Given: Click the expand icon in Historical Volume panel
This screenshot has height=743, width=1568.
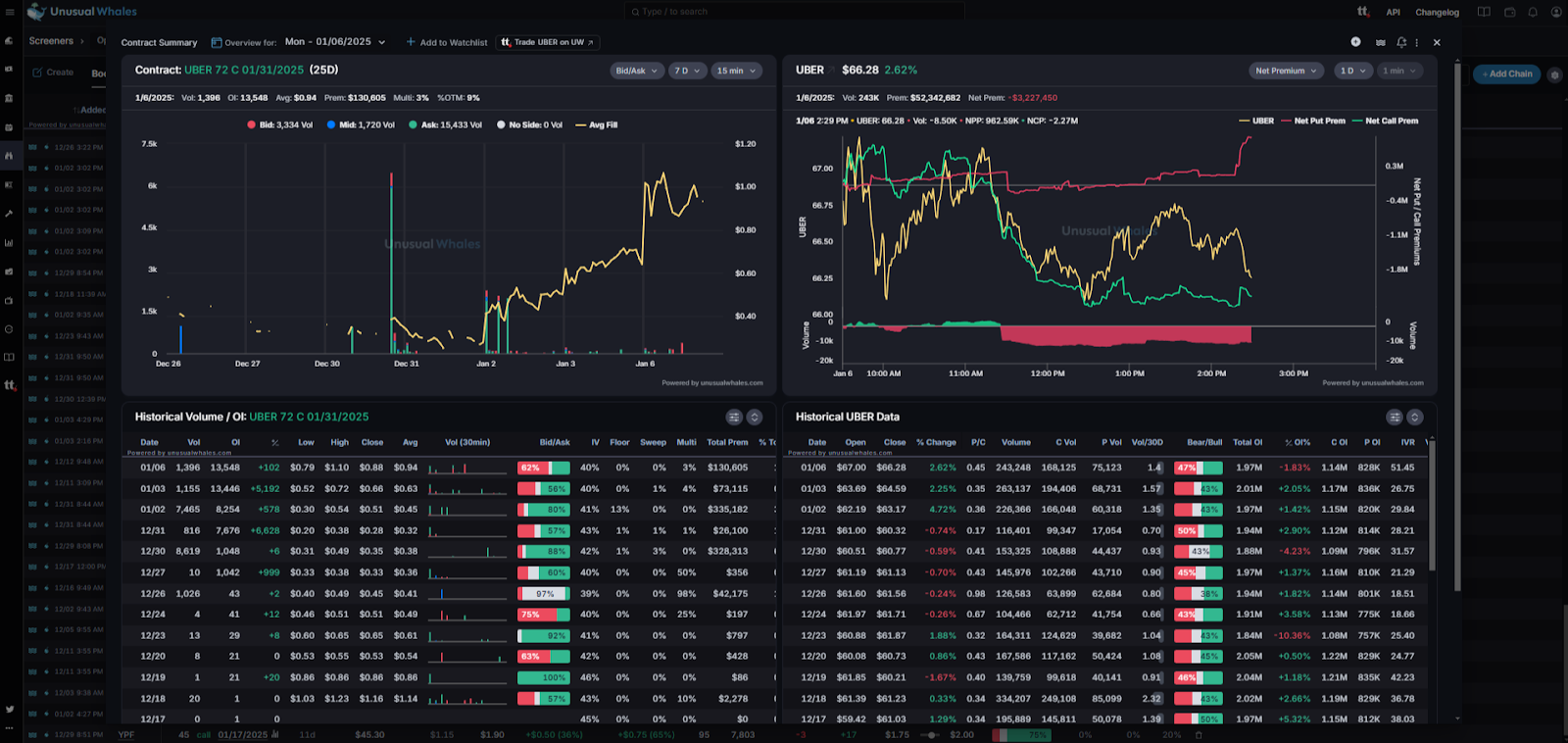Looking at the screenshot, I should pos(755,417).
